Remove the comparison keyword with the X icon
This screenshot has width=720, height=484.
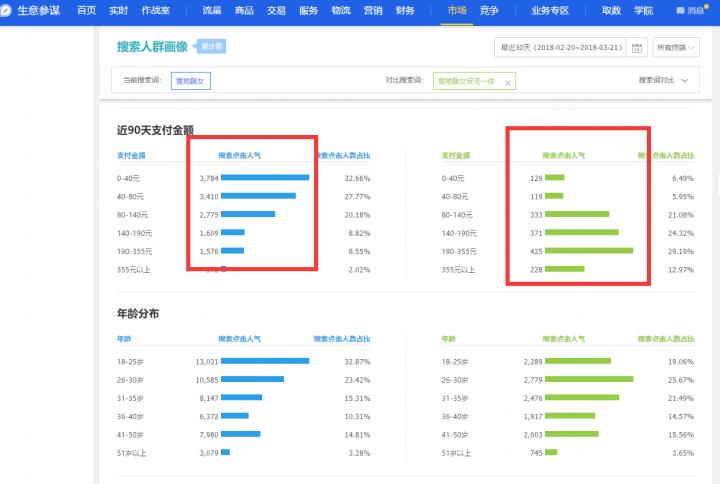(508, 83)
